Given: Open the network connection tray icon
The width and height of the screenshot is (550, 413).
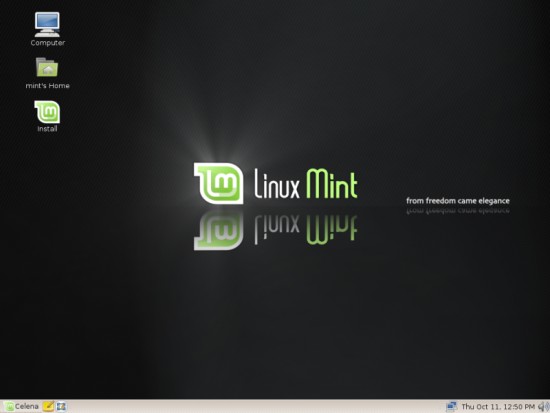Looking at the screenshot, I should [451, 406].
